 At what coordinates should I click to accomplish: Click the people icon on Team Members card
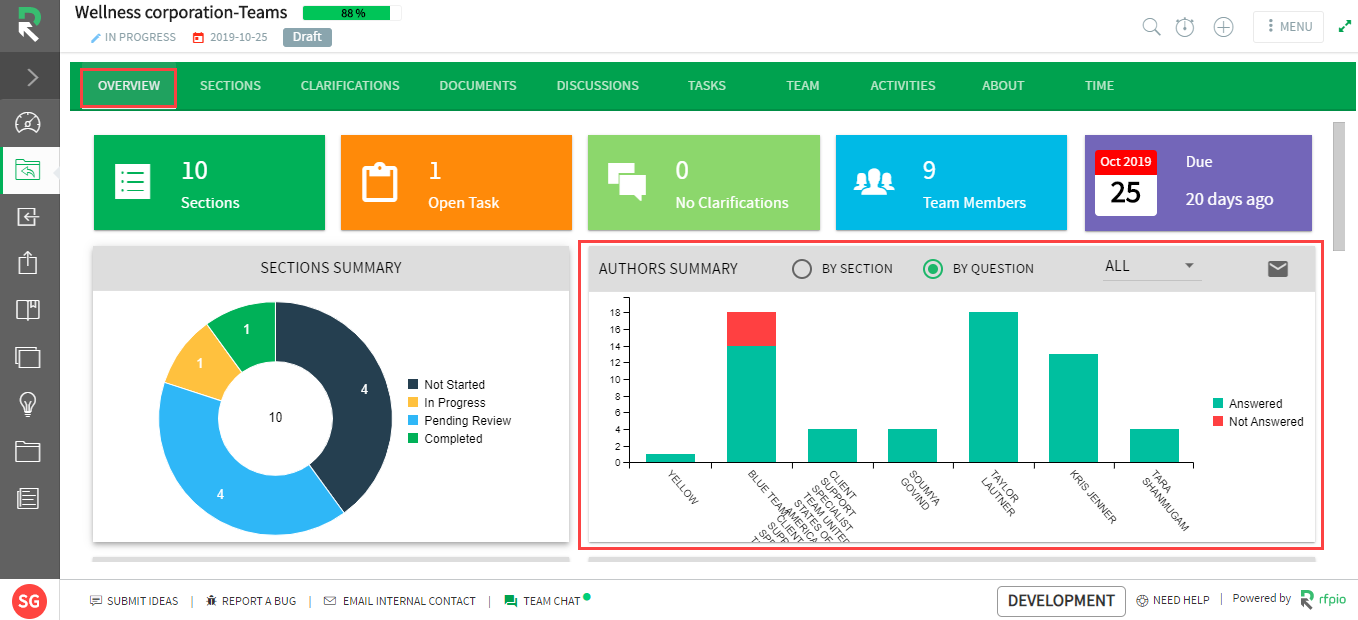[873, 182]
